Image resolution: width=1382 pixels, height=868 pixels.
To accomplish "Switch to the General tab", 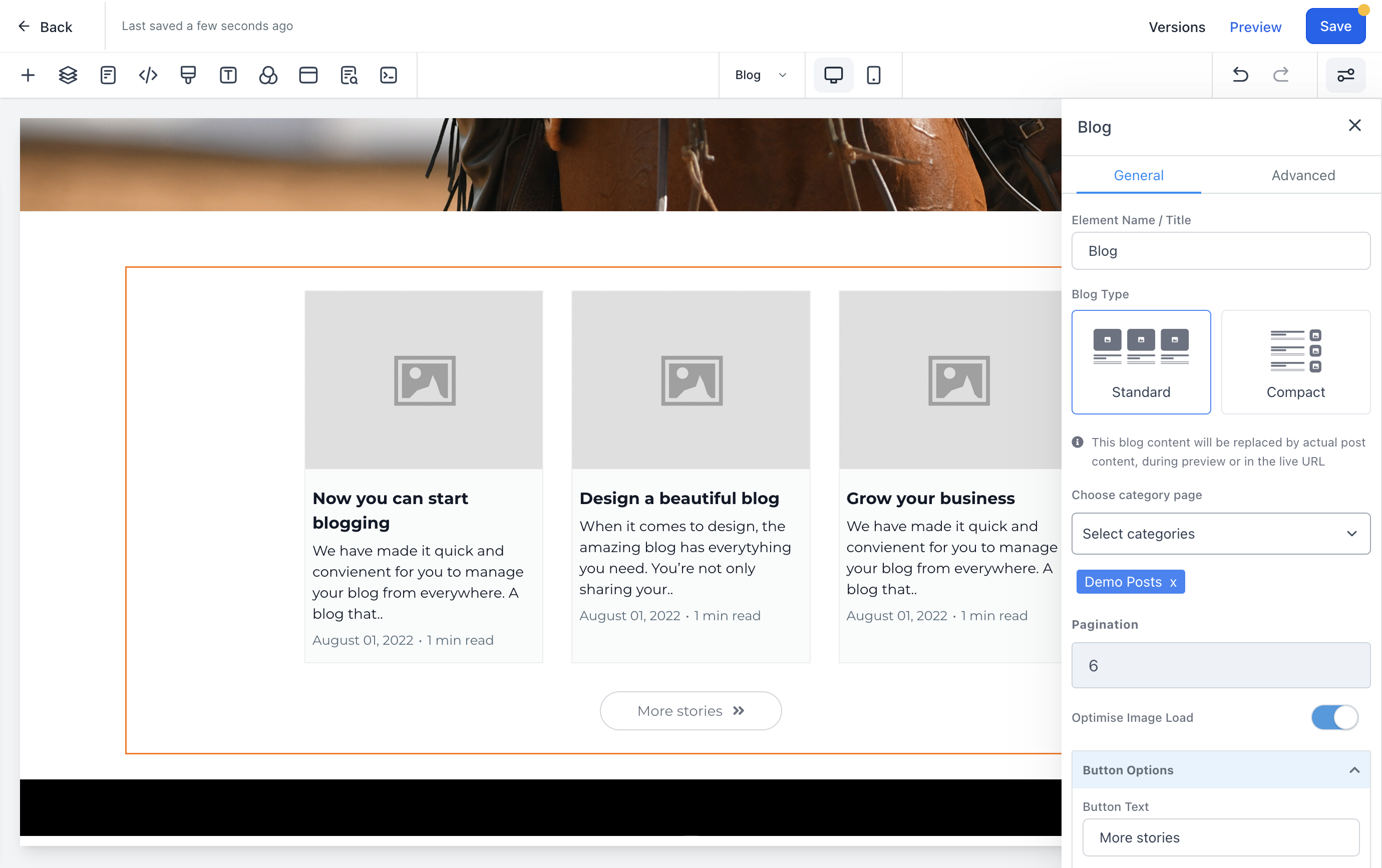I will pos(1139,176).
